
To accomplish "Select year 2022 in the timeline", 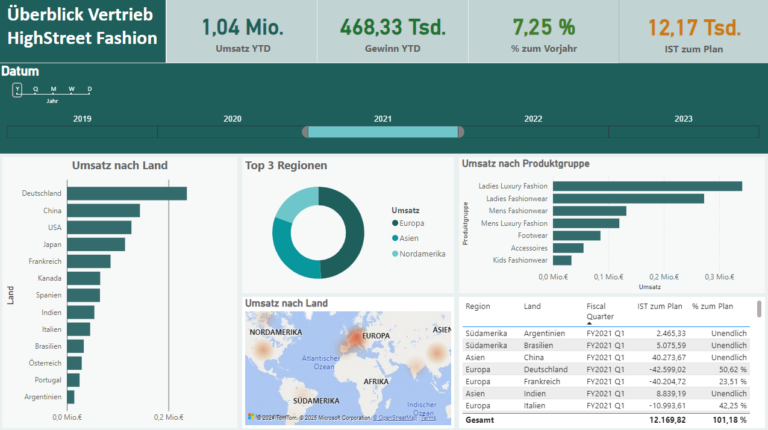I will (x=533, y=132).
